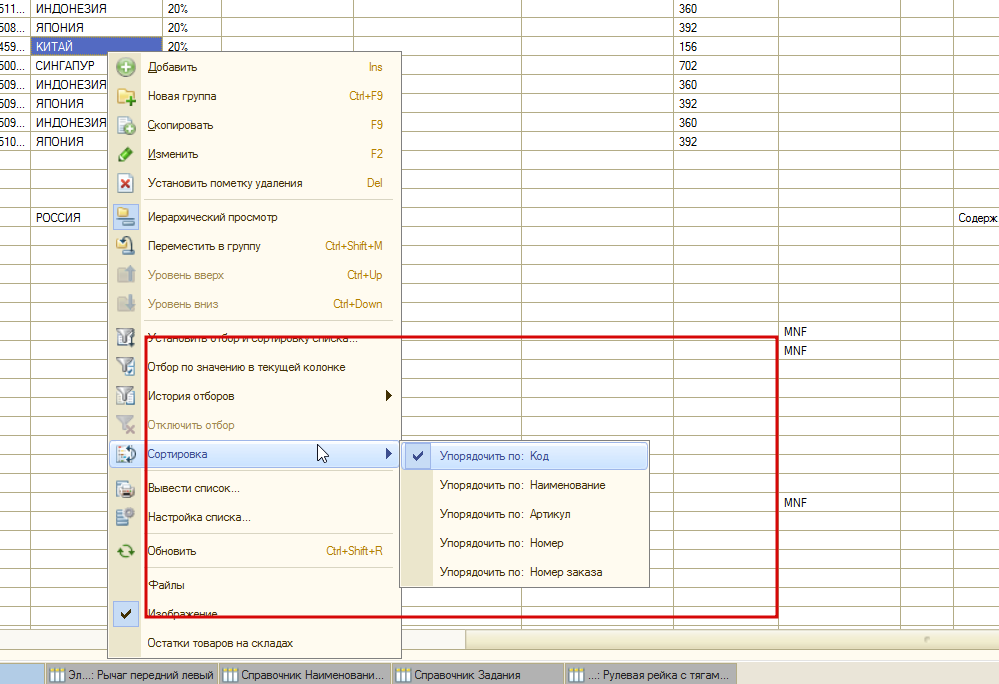999x684 pixels.
Task: Select Скопировать from the menu
Action: point(255,125)
